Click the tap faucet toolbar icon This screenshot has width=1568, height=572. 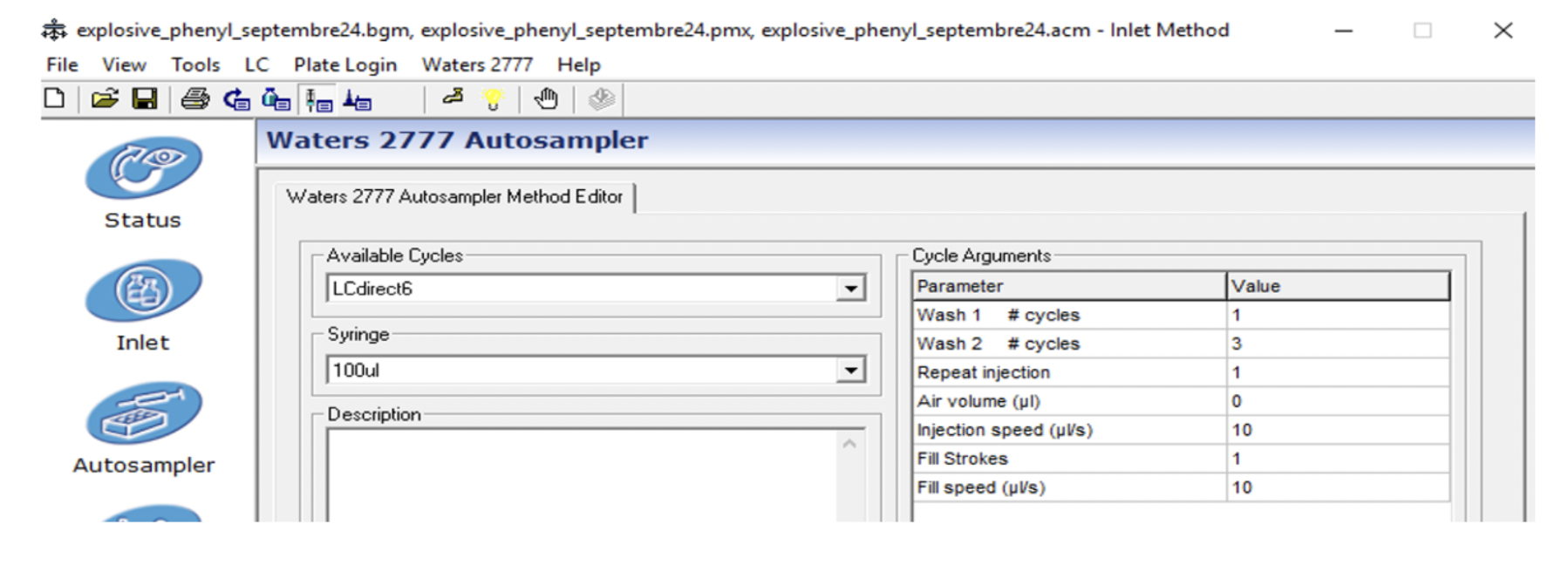pos(453,99)
